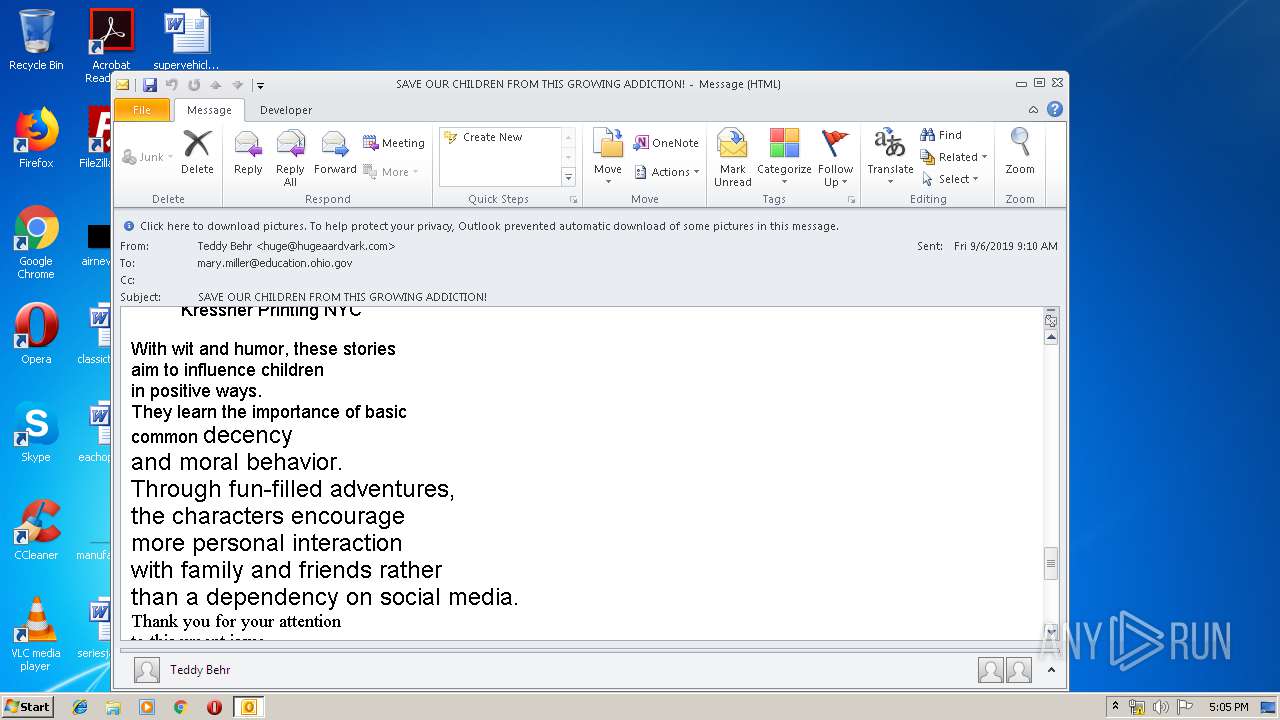This screenshot has height=720, width=1280.
Task: Open the Select dropdown in Editing
Action: pos(950,179)
